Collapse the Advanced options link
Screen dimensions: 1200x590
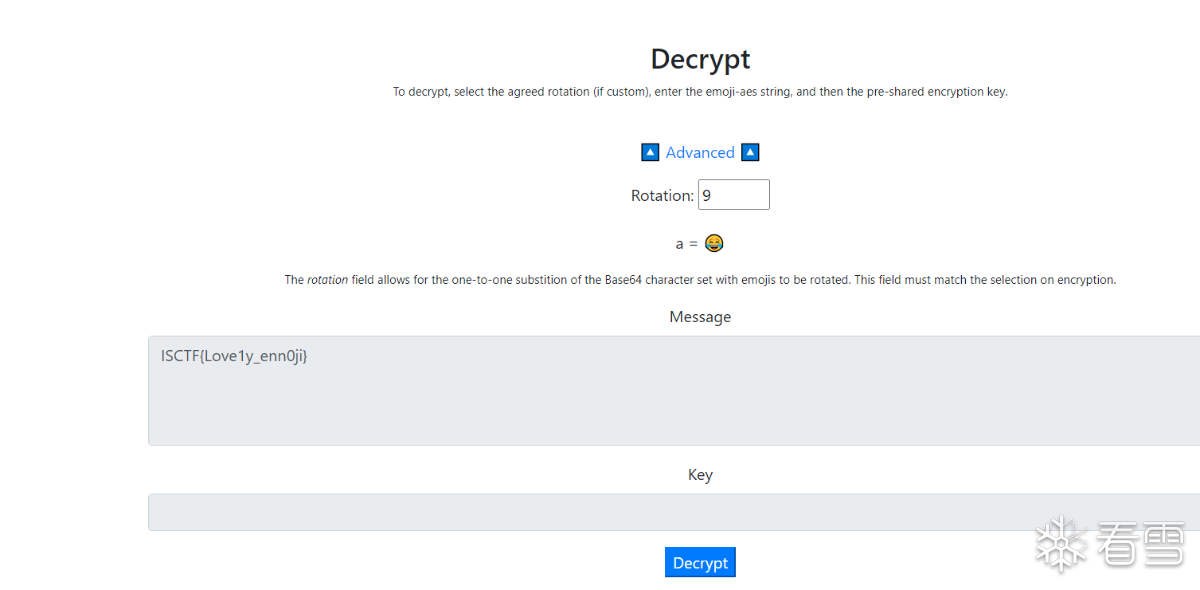click(x=700, y=153)
